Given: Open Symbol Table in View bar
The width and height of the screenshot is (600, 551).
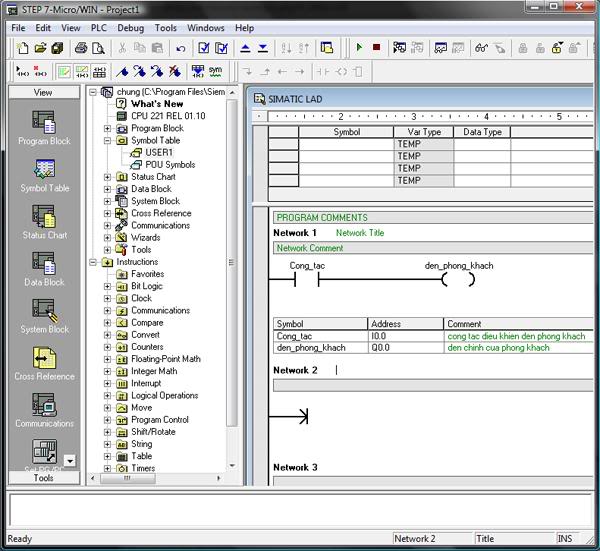Looking at the screenshot, I should (x=44, y=176).
